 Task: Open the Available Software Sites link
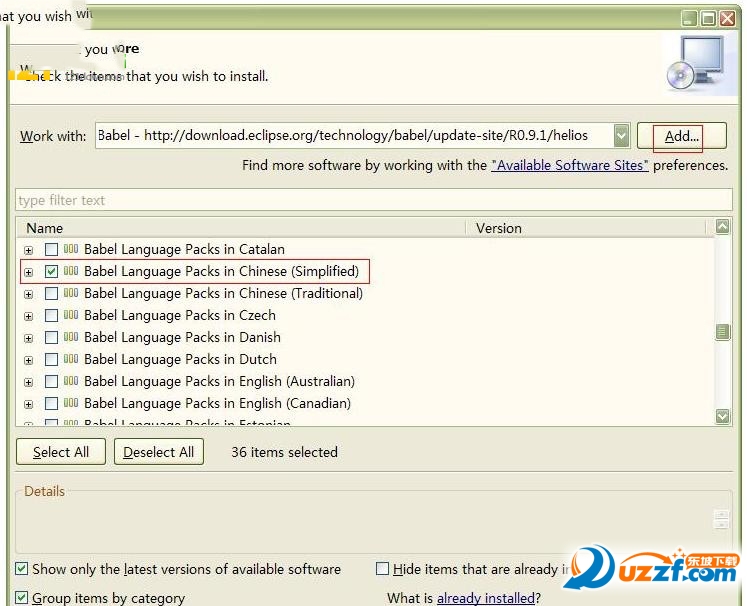coord(570,165)
